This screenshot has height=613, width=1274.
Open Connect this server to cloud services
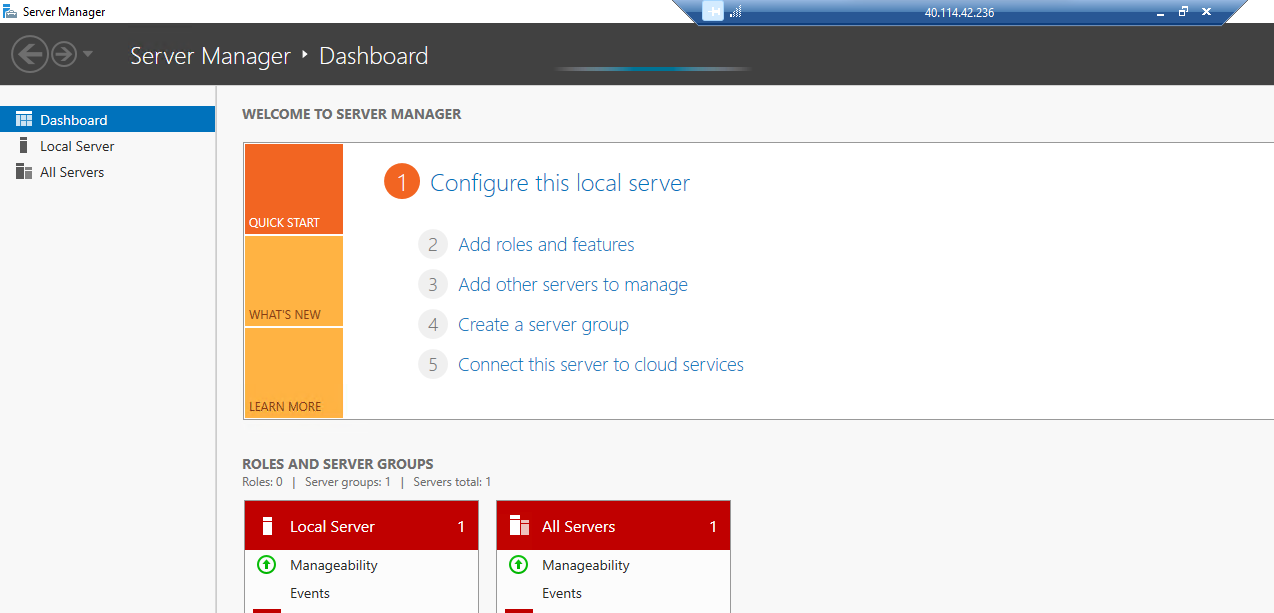600,365
